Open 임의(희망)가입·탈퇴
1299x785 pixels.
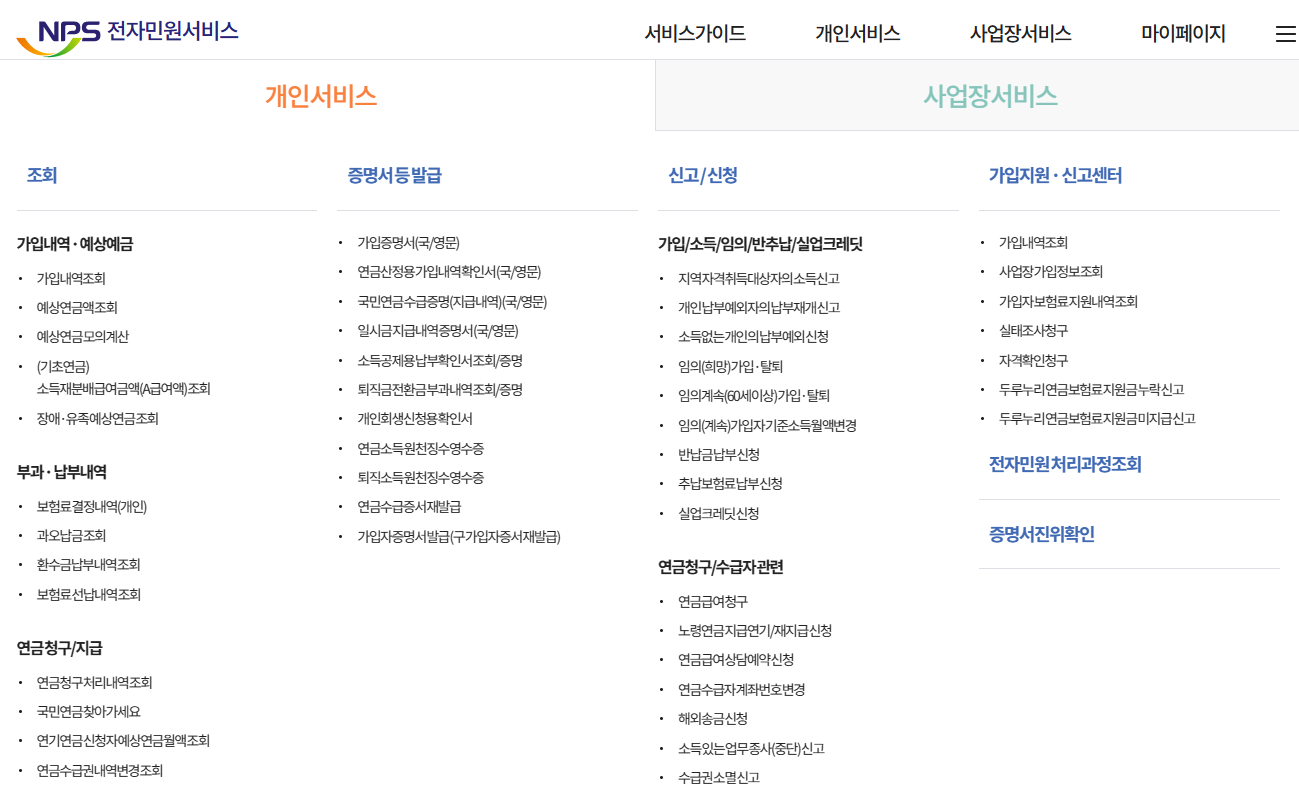click(x=731, y=367)
